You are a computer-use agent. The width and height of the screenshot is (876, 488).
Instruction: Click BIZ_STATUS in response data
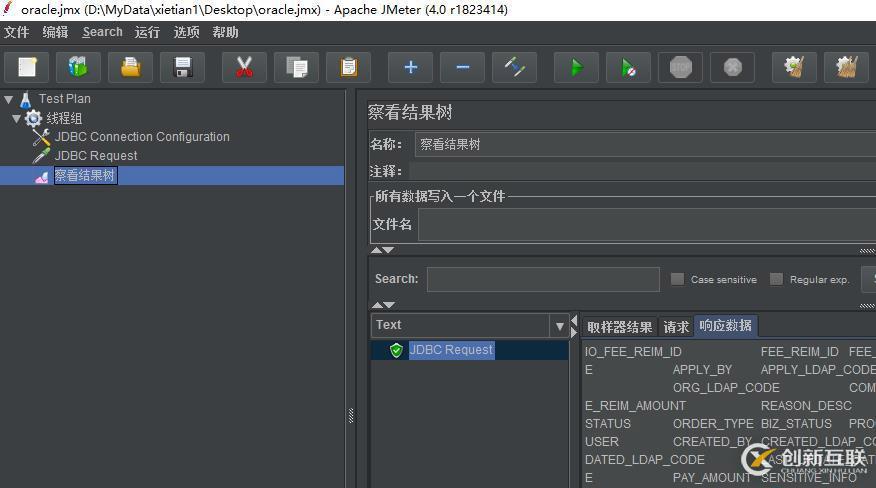pos(796,424)
